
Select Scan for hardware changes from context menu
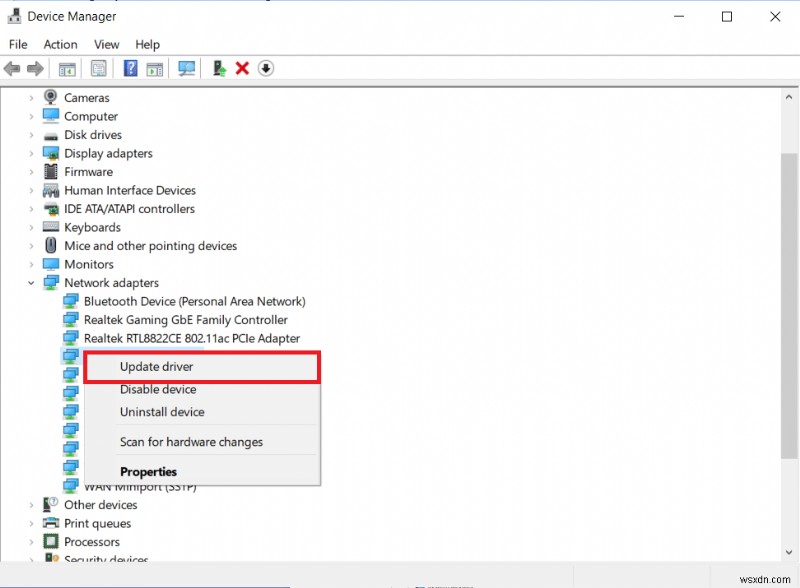190,441
